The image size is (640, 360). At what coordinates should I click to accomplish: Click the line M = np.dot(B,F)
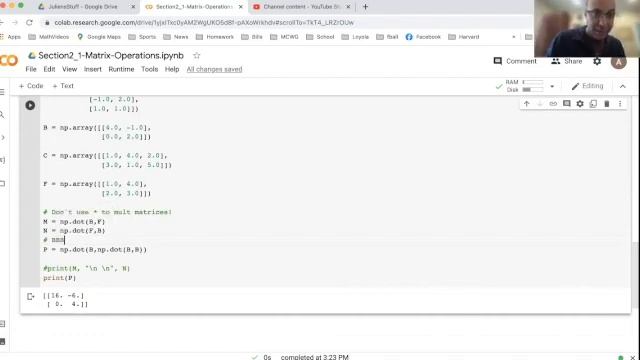point(74,222)
